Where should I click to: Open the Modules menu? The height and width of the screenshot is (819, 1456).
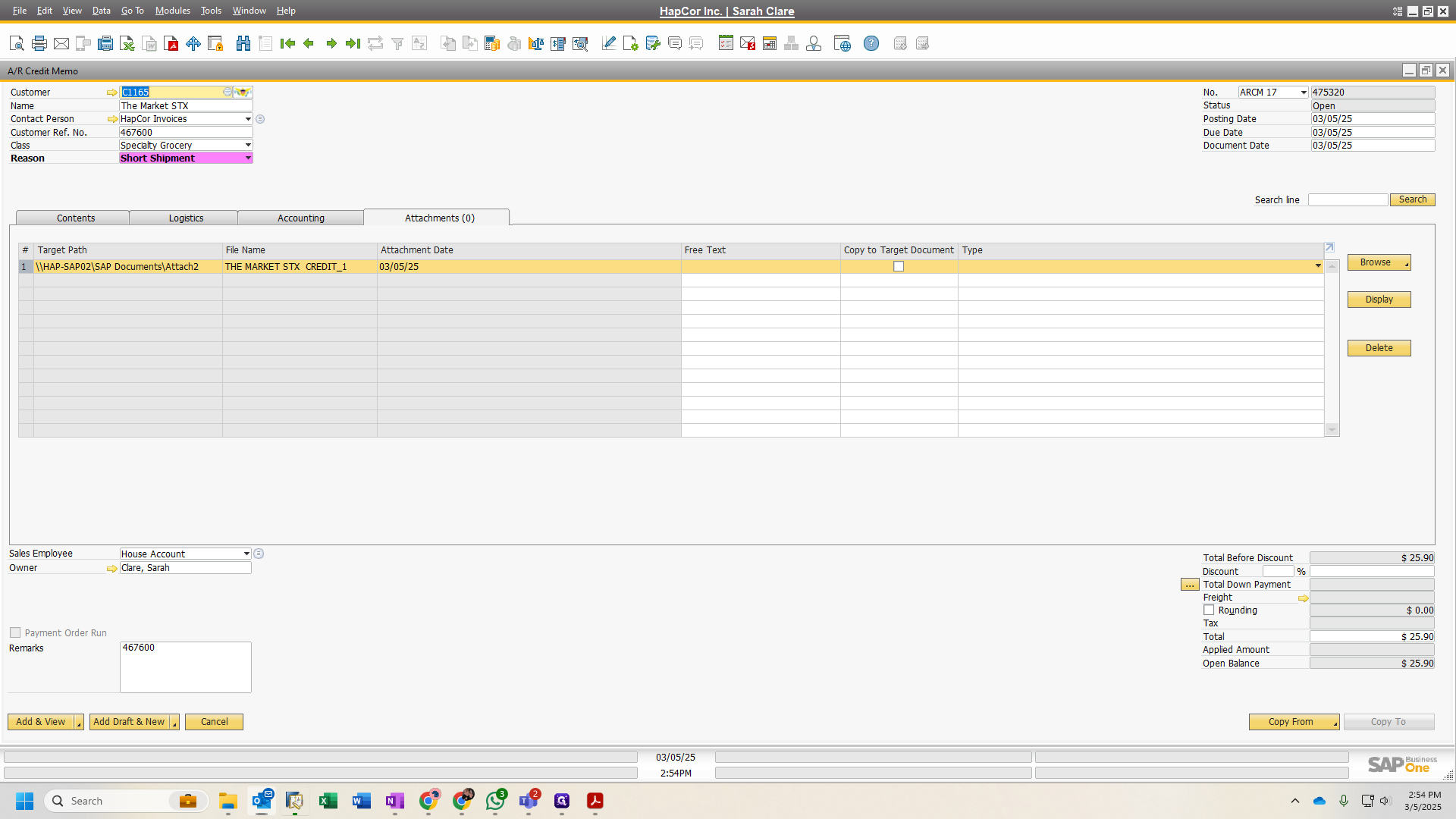point(172,11)
